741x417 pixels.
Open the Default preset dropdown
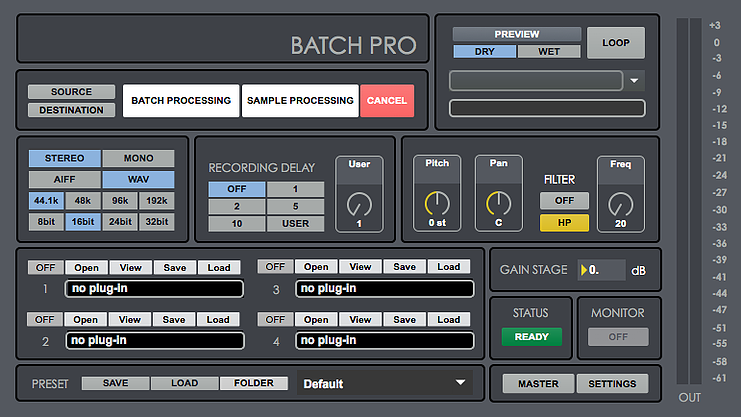[x=385, y=383]
